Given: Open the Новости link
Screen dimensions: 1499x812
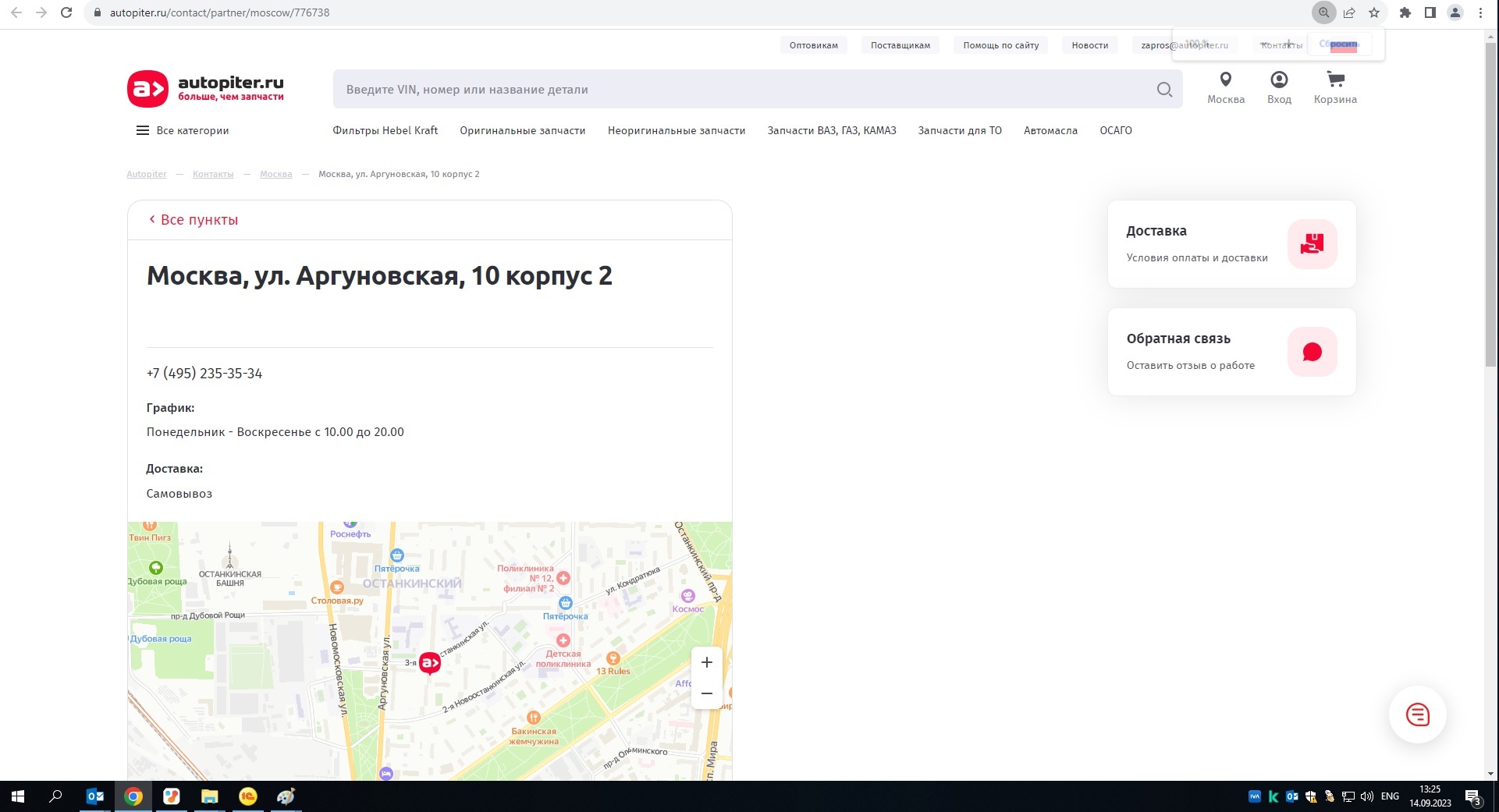Looking at the screenshot, I should click(x=1090, y=45).
